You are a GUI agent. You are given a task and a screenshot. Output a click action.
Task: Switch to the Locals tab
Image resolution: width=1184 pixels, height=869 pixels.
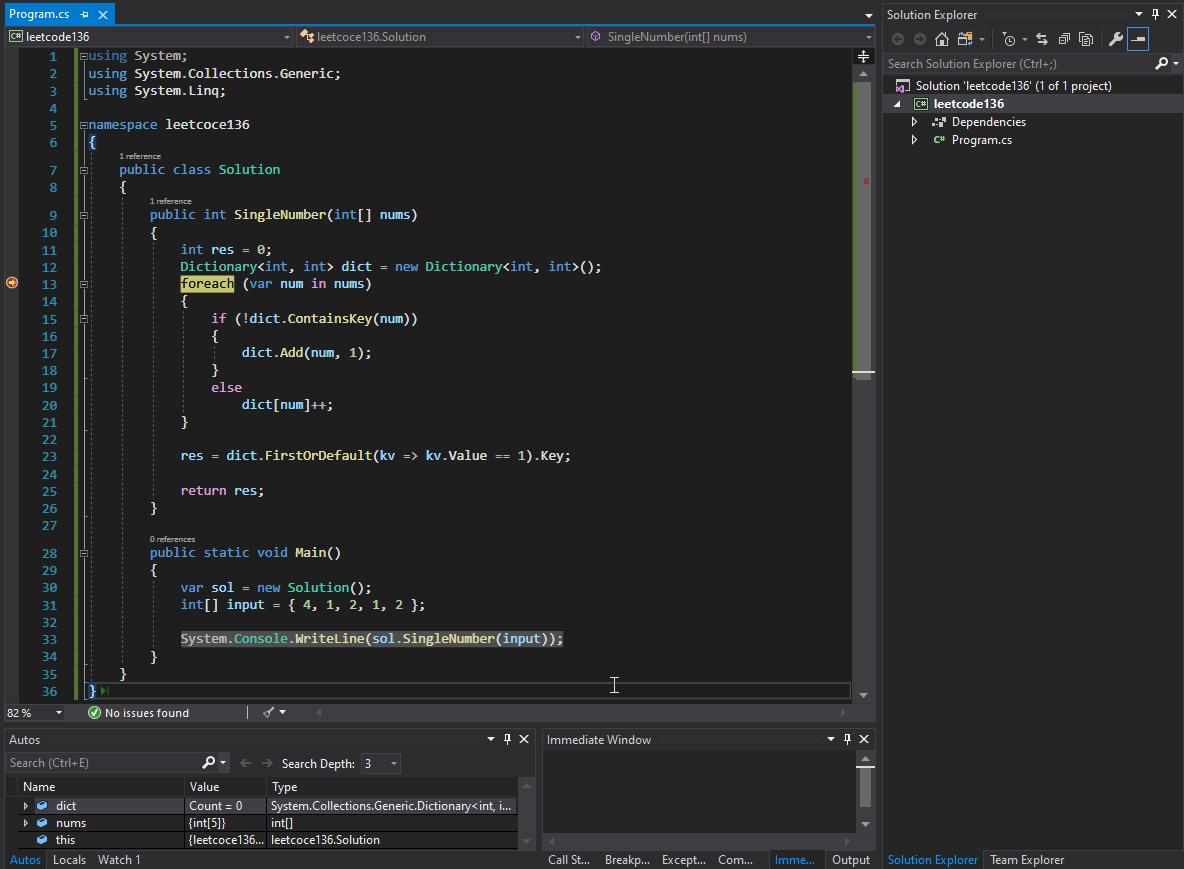pyautogui.click(x=69, y=860)
